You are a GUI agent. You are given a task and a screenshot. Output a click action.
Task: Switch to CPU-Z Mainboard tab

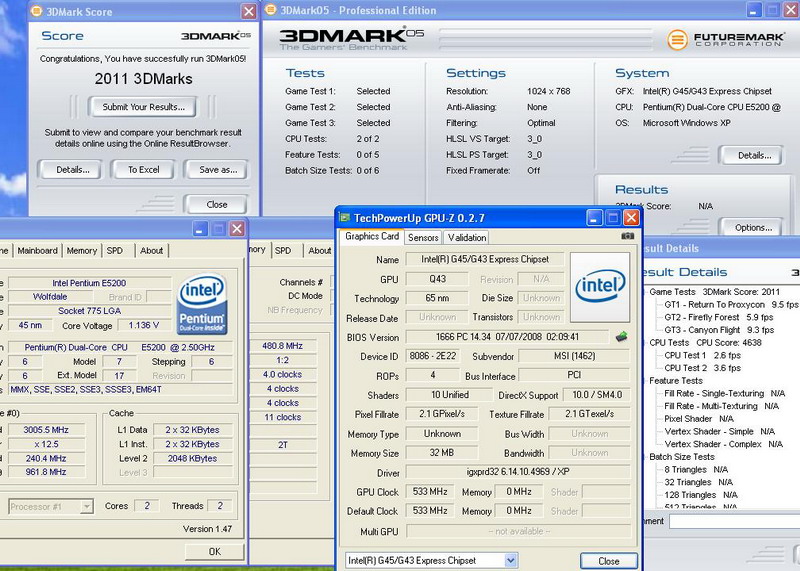point(37,251)
